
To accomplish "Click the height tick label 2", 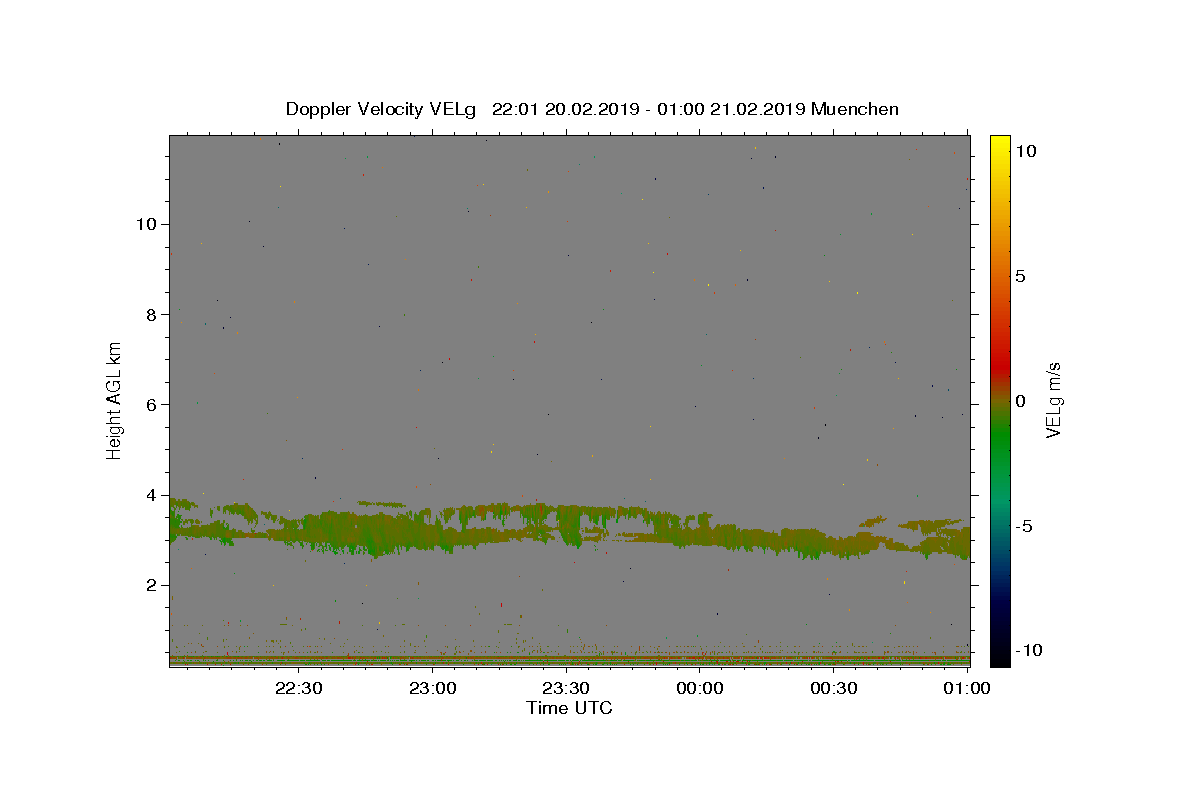I will 150,585.
